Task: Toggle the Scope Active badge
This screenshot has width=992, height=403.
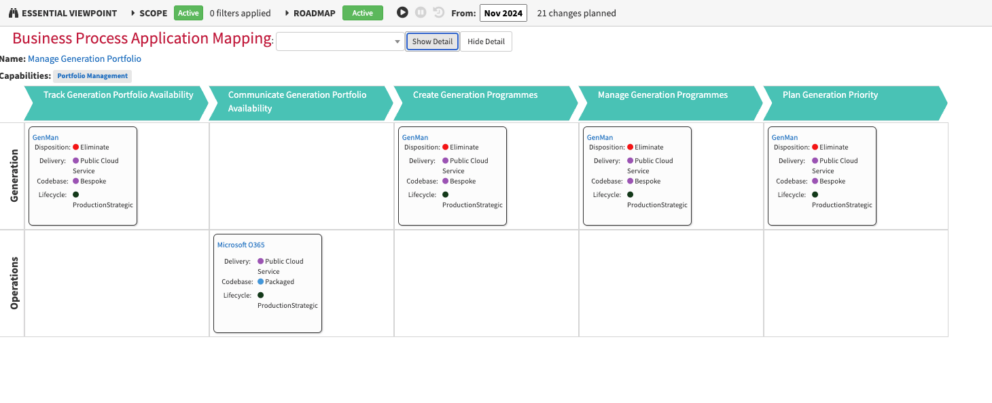Action: (x=189, y=13)
